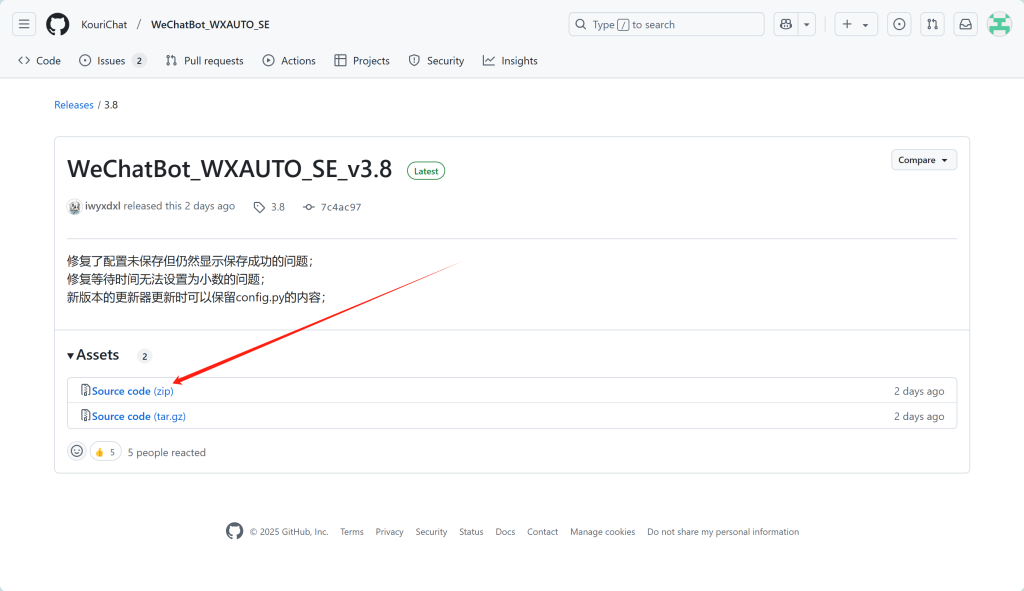The width and height of the screenshot is (1024, 591).
Task: Click the 5 people reacted text
Action: pos(167,453)
